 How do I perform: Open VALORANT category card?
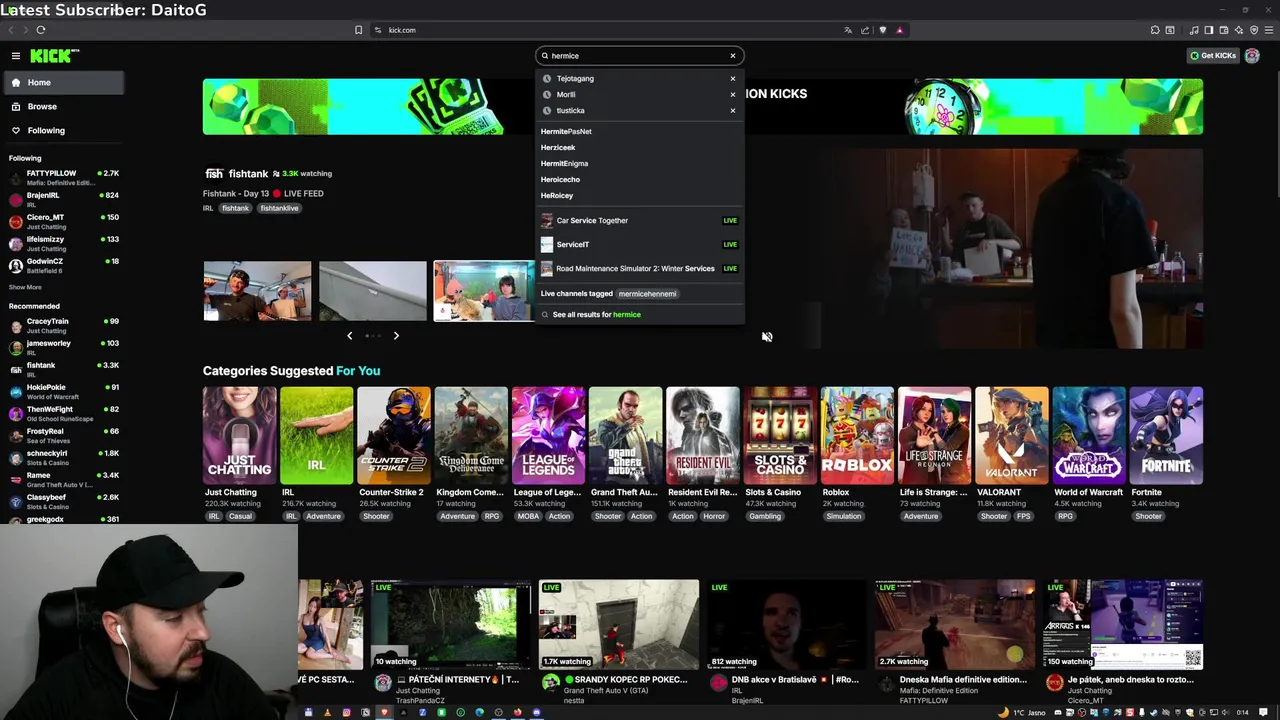pos(1011,435)
